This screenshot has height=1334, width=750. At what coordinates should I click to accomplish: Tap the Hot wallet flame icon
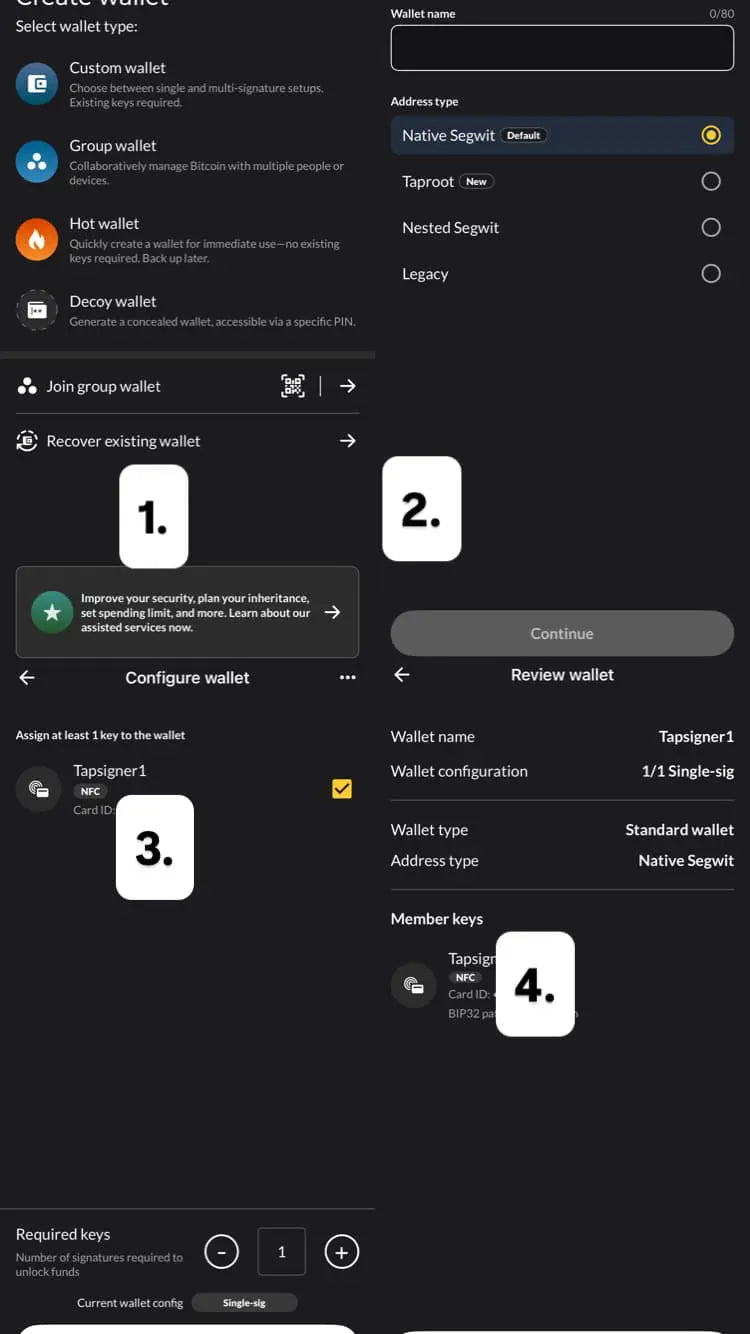click(x=37, y=239)
